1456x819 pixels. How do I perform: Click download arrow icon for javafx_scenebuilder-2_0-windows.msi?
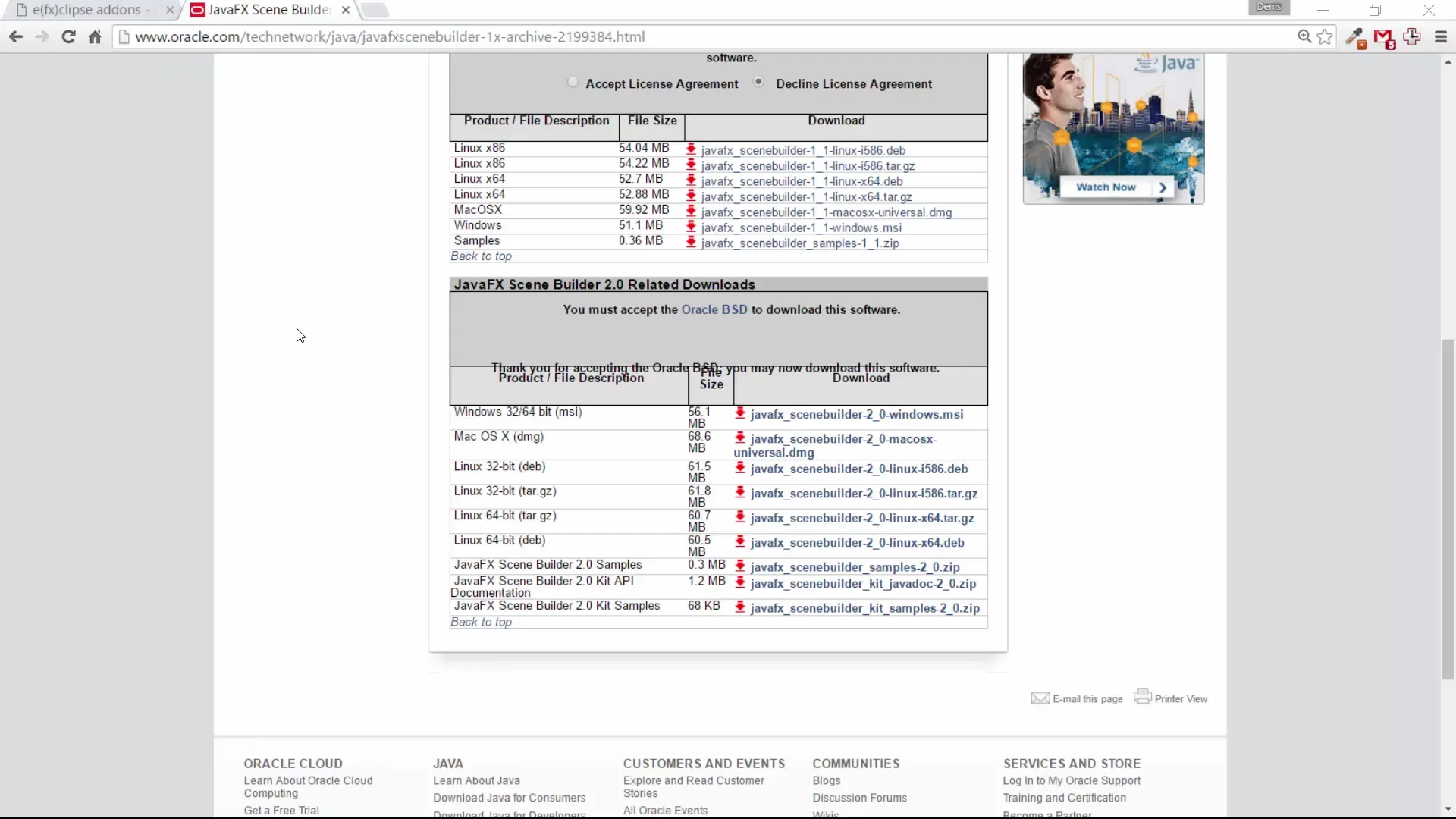740,413
